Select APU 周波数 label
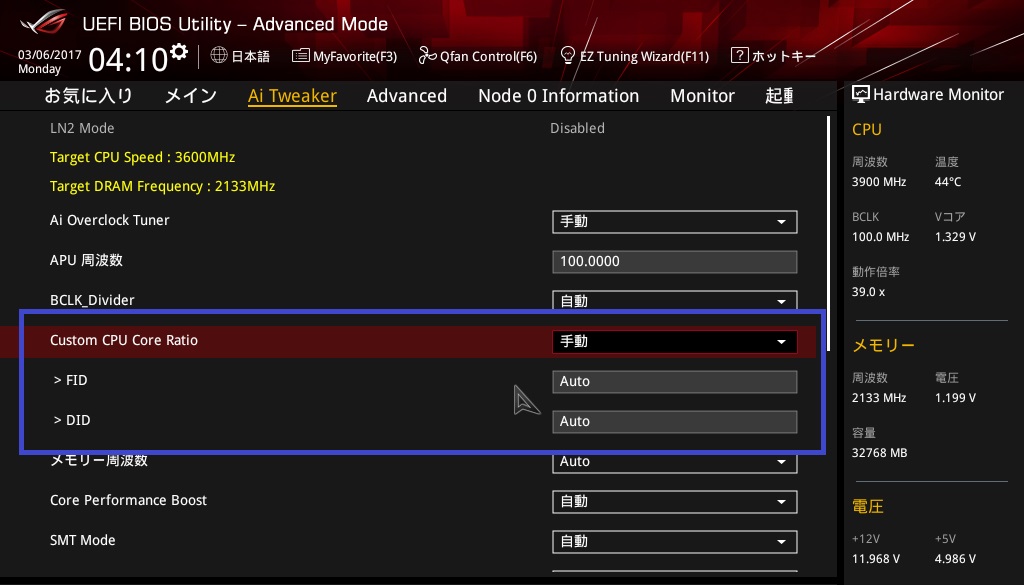 pos(86,260)
